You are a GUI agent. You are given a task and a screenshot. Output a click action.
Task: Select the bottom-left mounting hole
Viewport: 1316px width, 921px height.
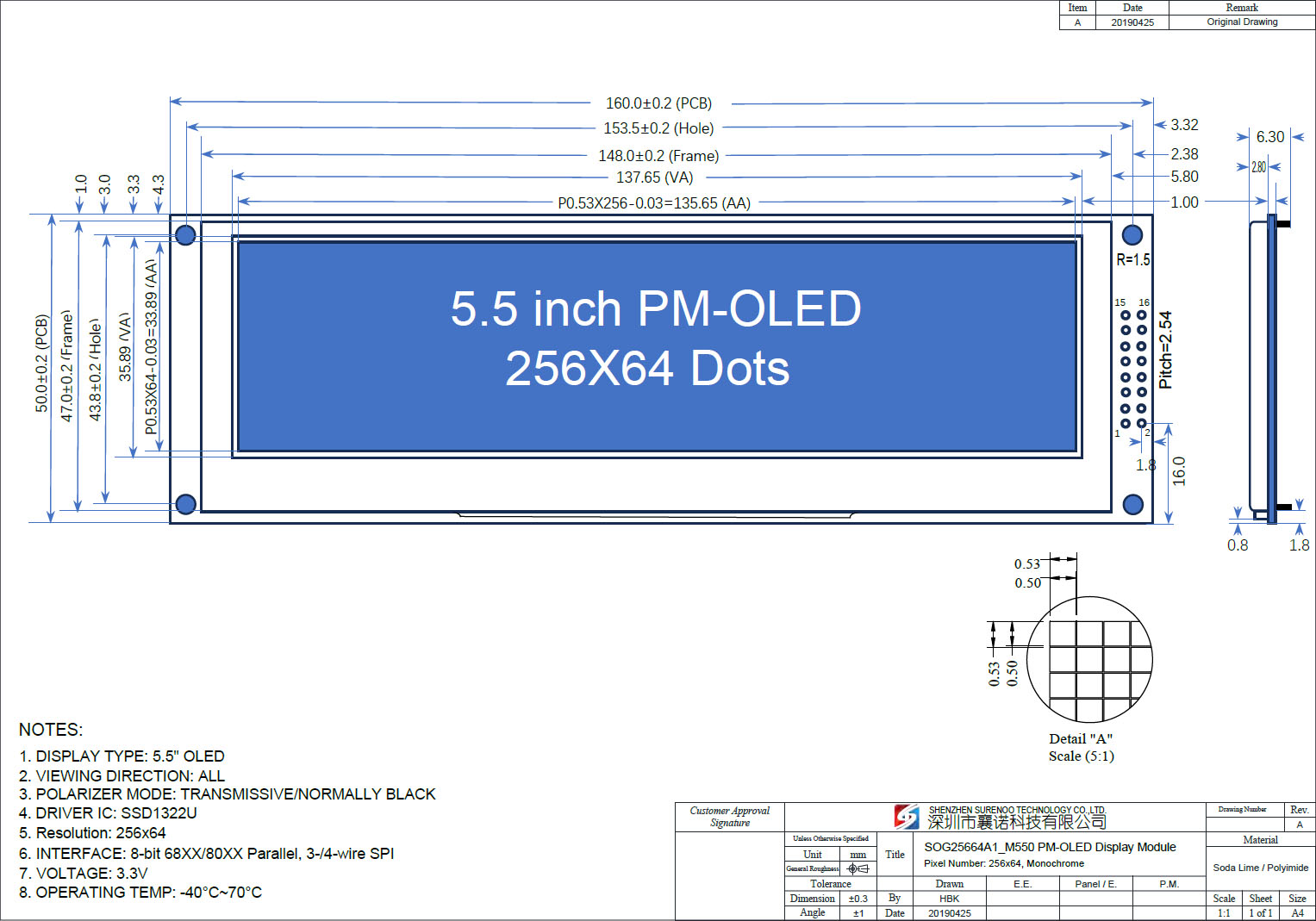click(x=185, y=504)
